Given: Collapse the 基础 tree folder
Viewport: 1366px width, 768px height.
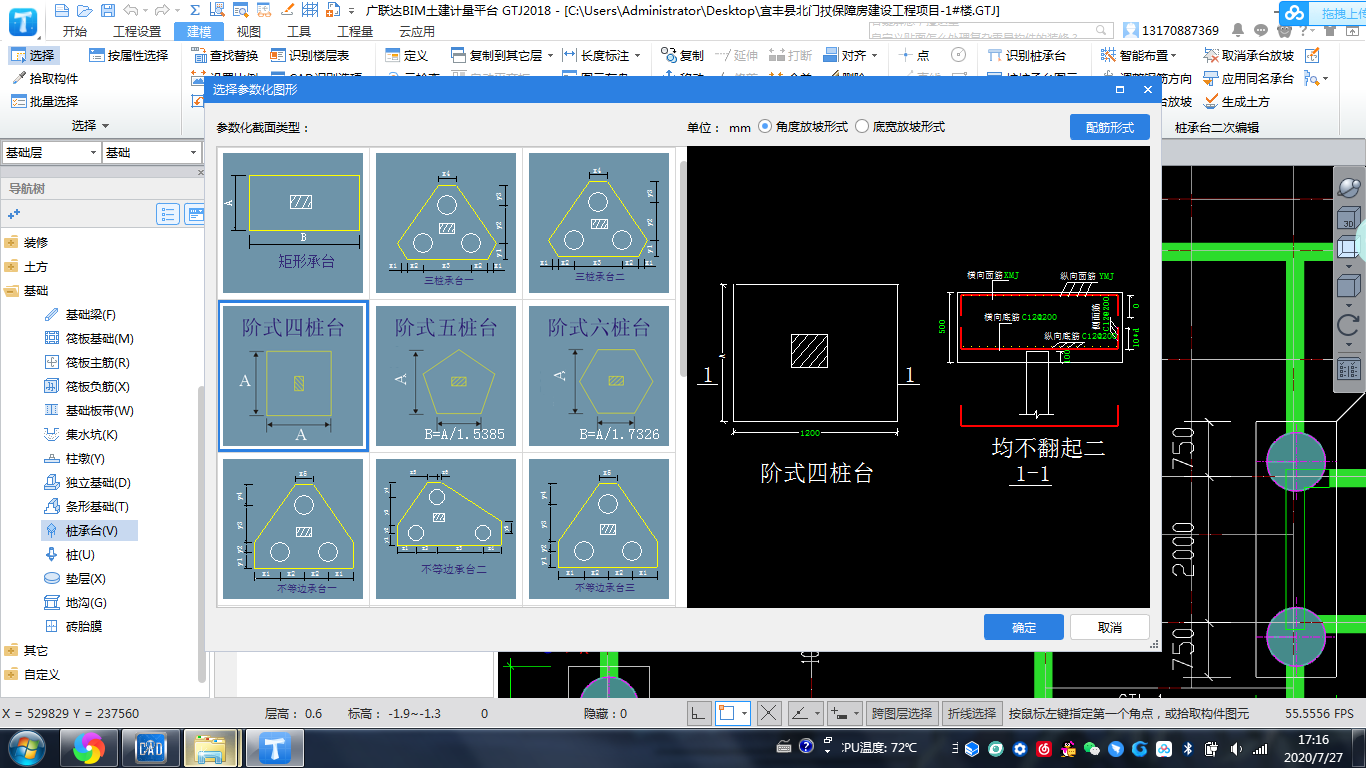Looking at the screenshot, I should pos(11,291).
